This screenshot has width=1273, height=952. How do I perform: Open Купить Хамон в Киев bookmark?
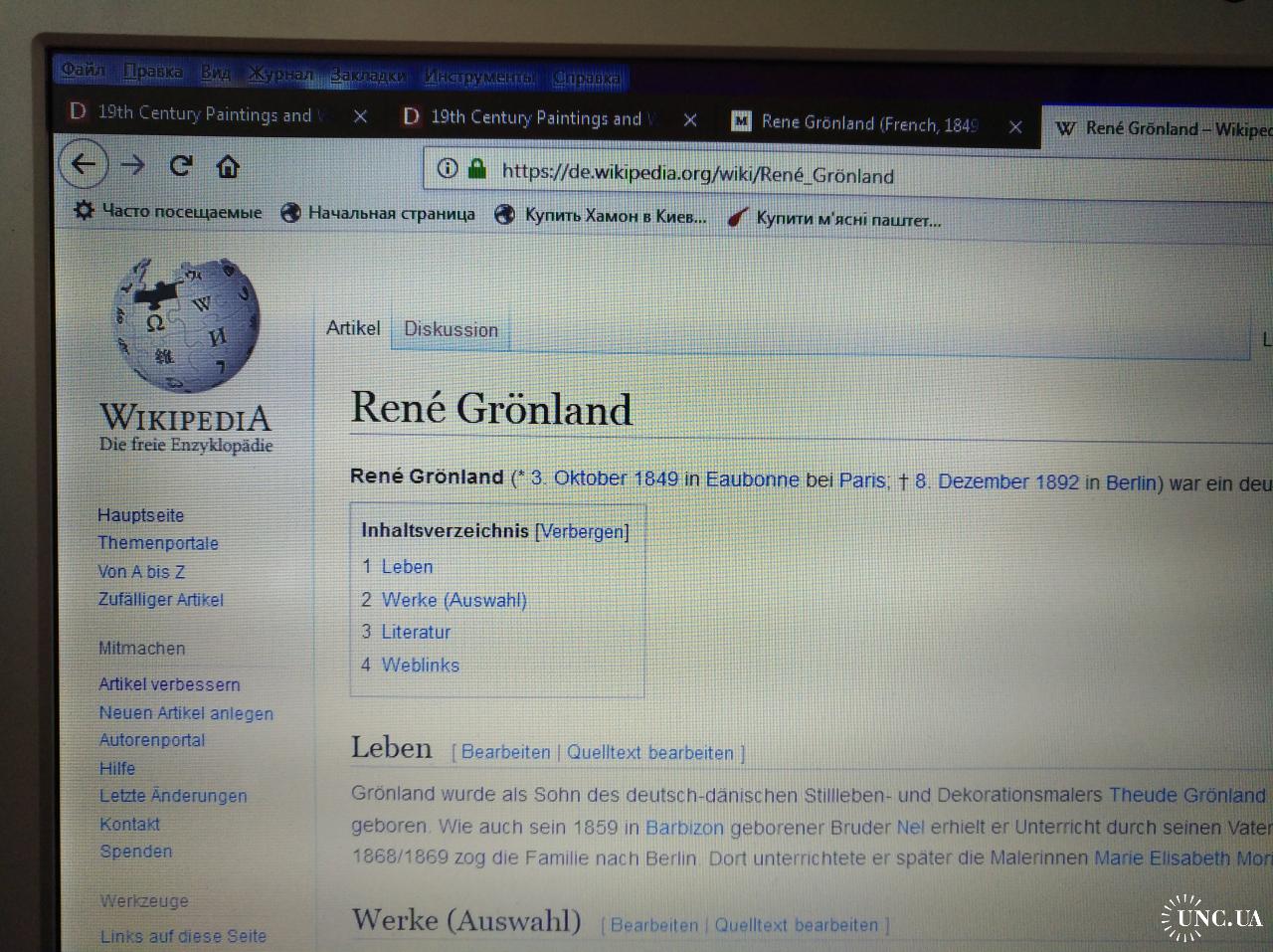(x=601, y=215)
